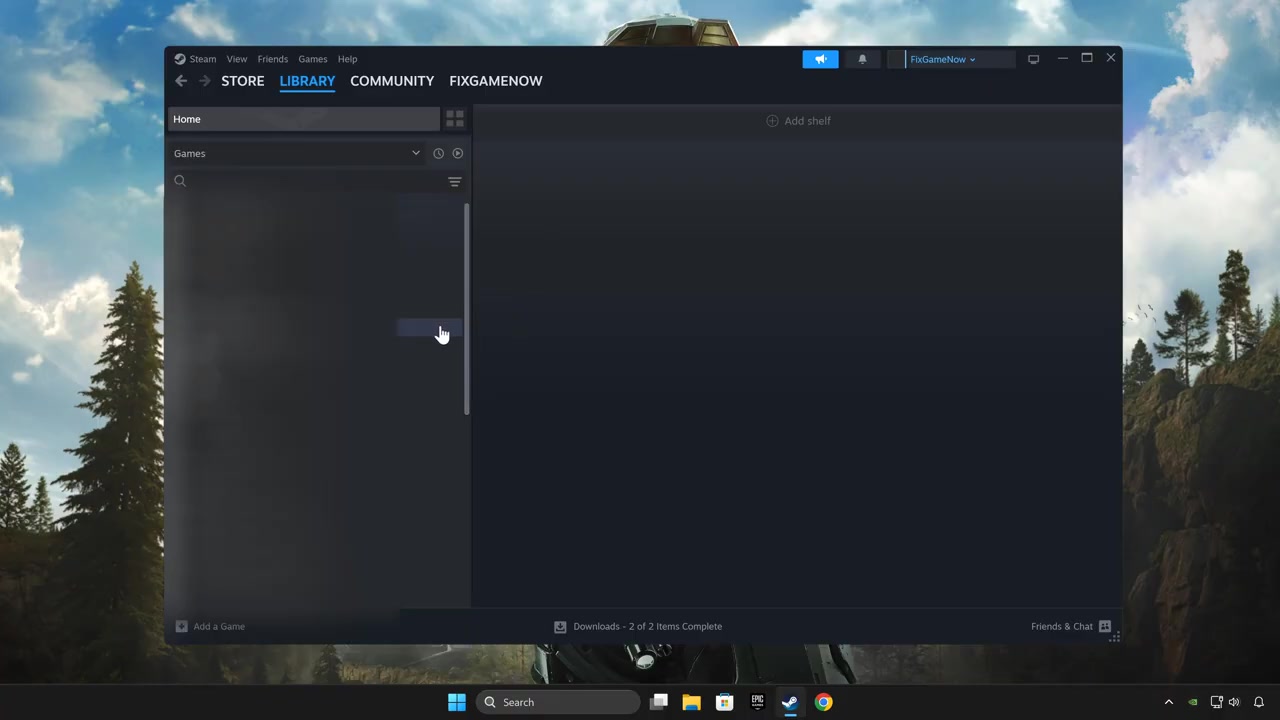Click Add a Game
This screenshot has height=720, width=1280.
click(210, 626)
